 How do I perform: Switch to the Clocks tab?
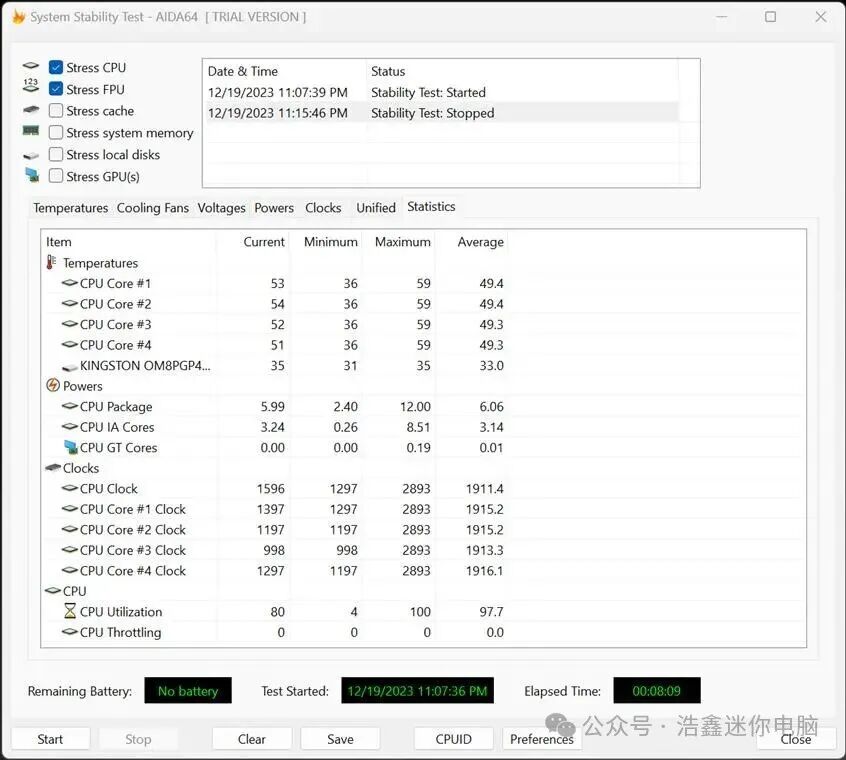point(323,208)
